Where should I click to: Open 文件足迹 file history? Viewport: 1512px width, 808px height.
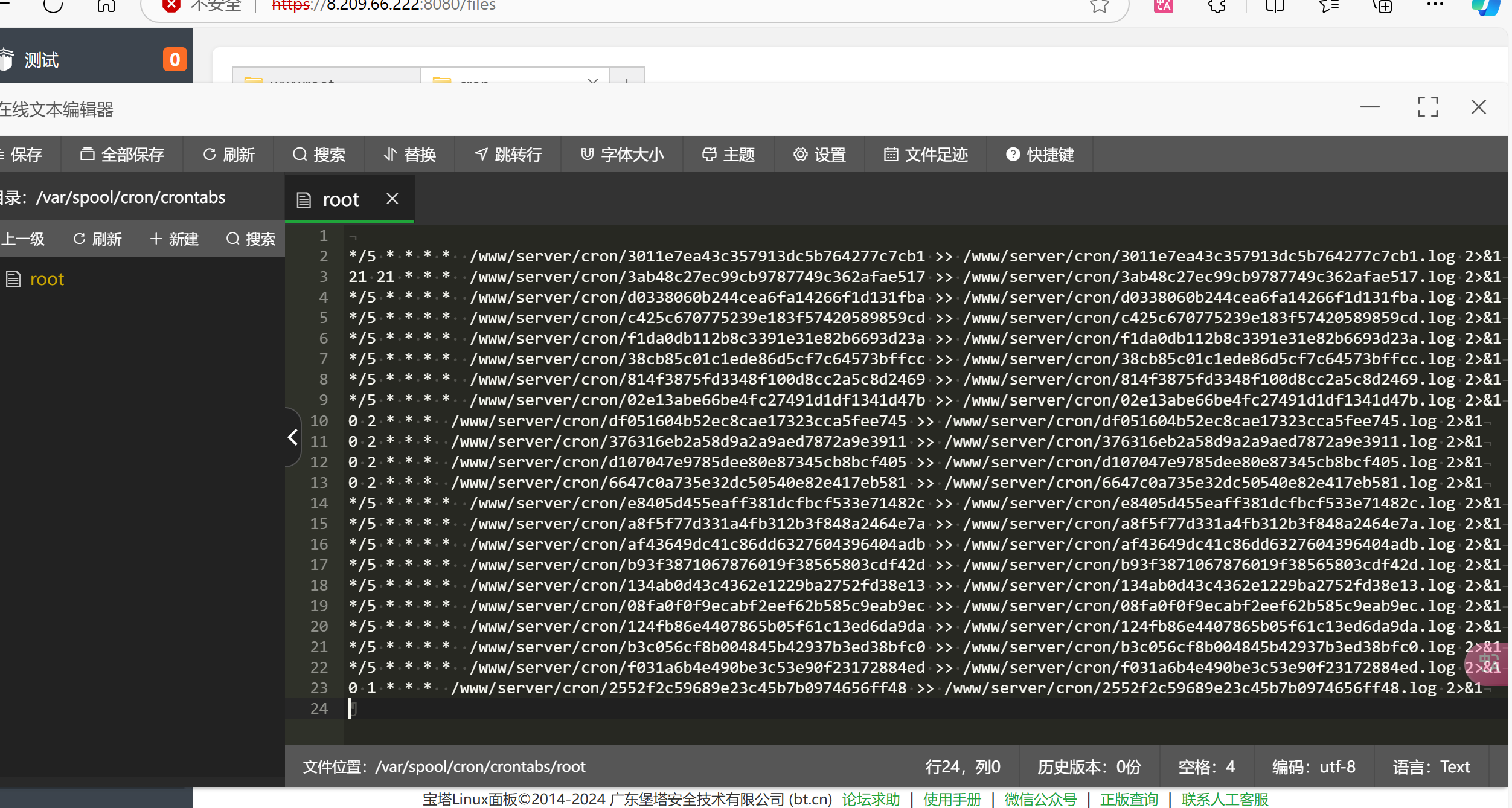[926, 155]
